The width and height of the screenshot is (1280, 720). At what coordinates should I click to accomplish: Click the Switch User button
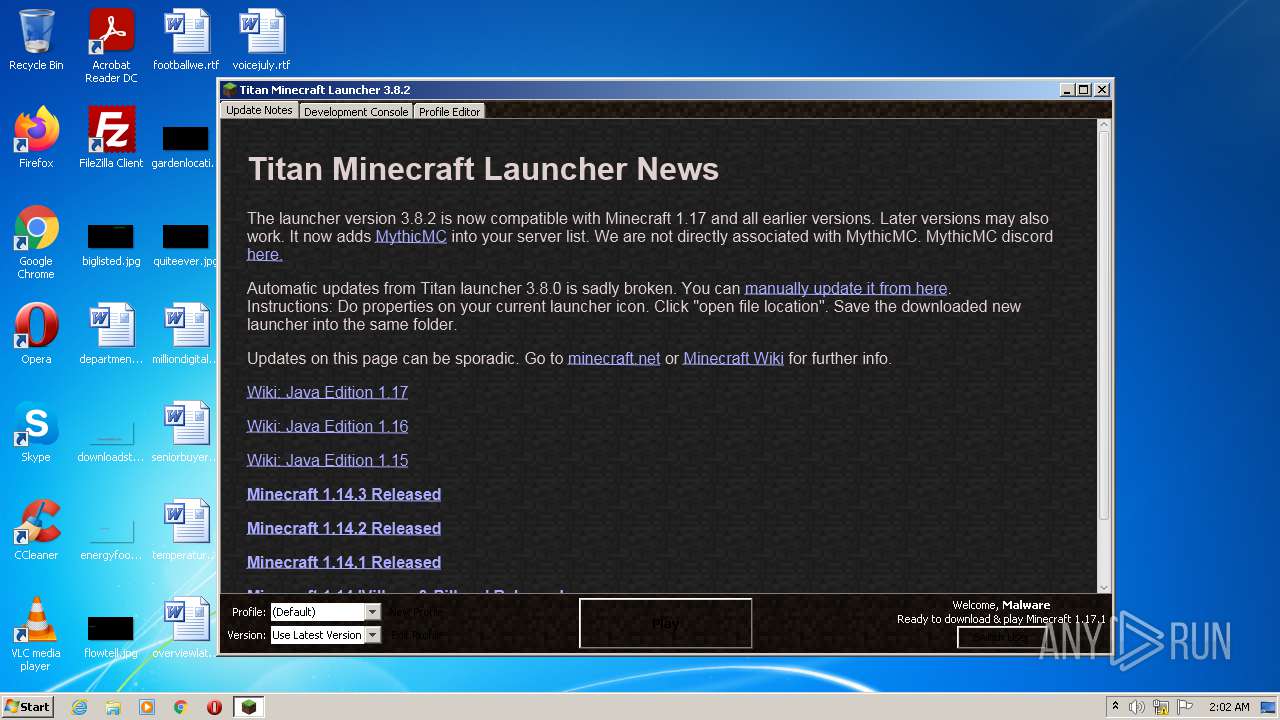(1001, 637)
